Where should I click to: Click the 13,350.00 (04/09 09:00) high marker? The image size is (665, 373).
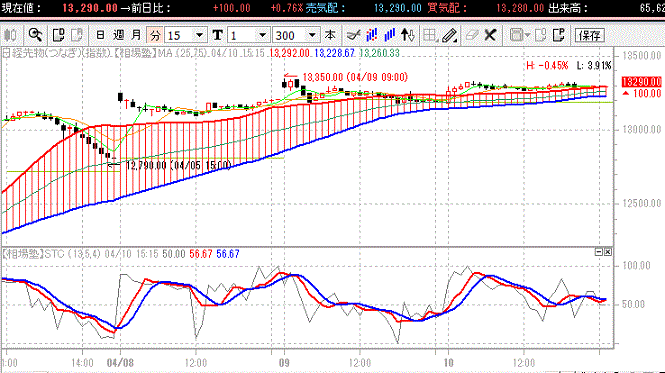pos(355,77)
